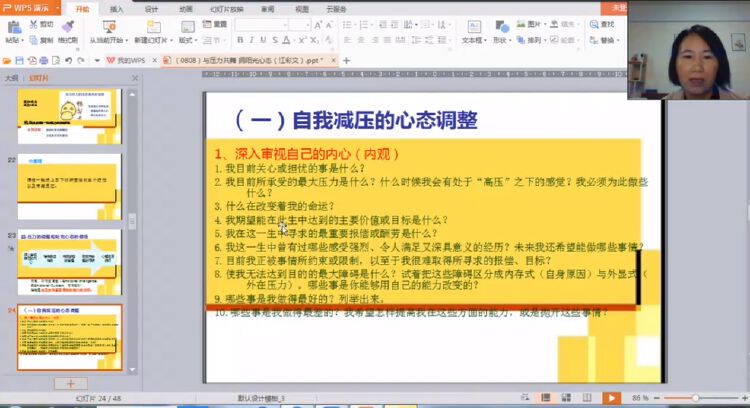The image size is (750, 408).
Task: Switch to the 我的WPS document tab
Action: pos(127,60)
